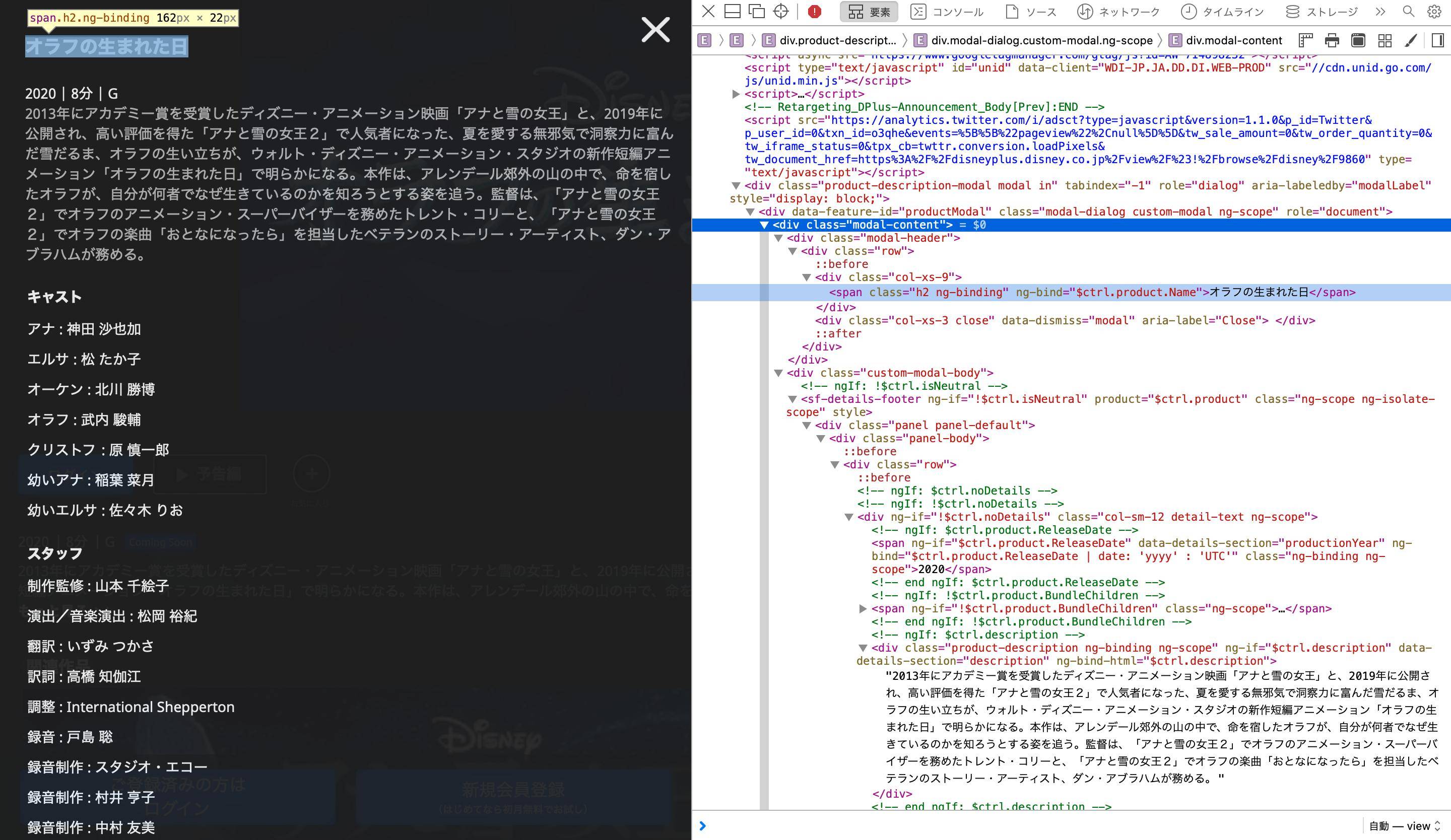Collapse the col-xs-9 div
The width and height of the screenshot is (1451, 840).
coord(806,277)
